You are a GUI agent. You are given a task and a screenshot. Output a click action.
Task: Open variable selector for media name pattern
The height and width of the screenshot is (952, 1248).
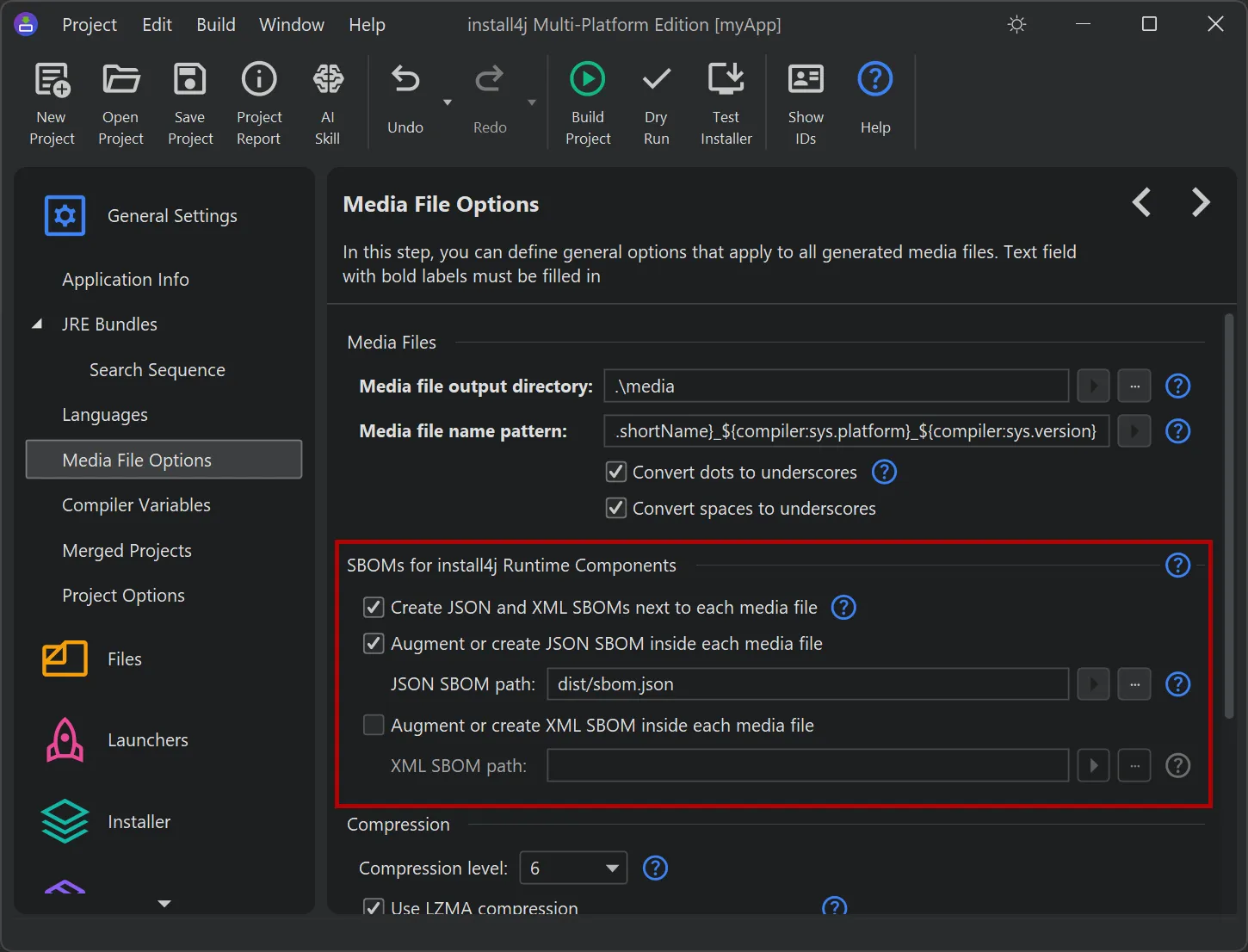(x=1134, y=430)
